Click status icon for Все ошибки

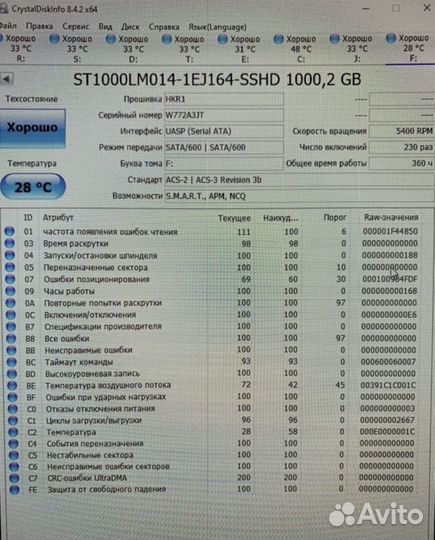click(x=11, y=339)
